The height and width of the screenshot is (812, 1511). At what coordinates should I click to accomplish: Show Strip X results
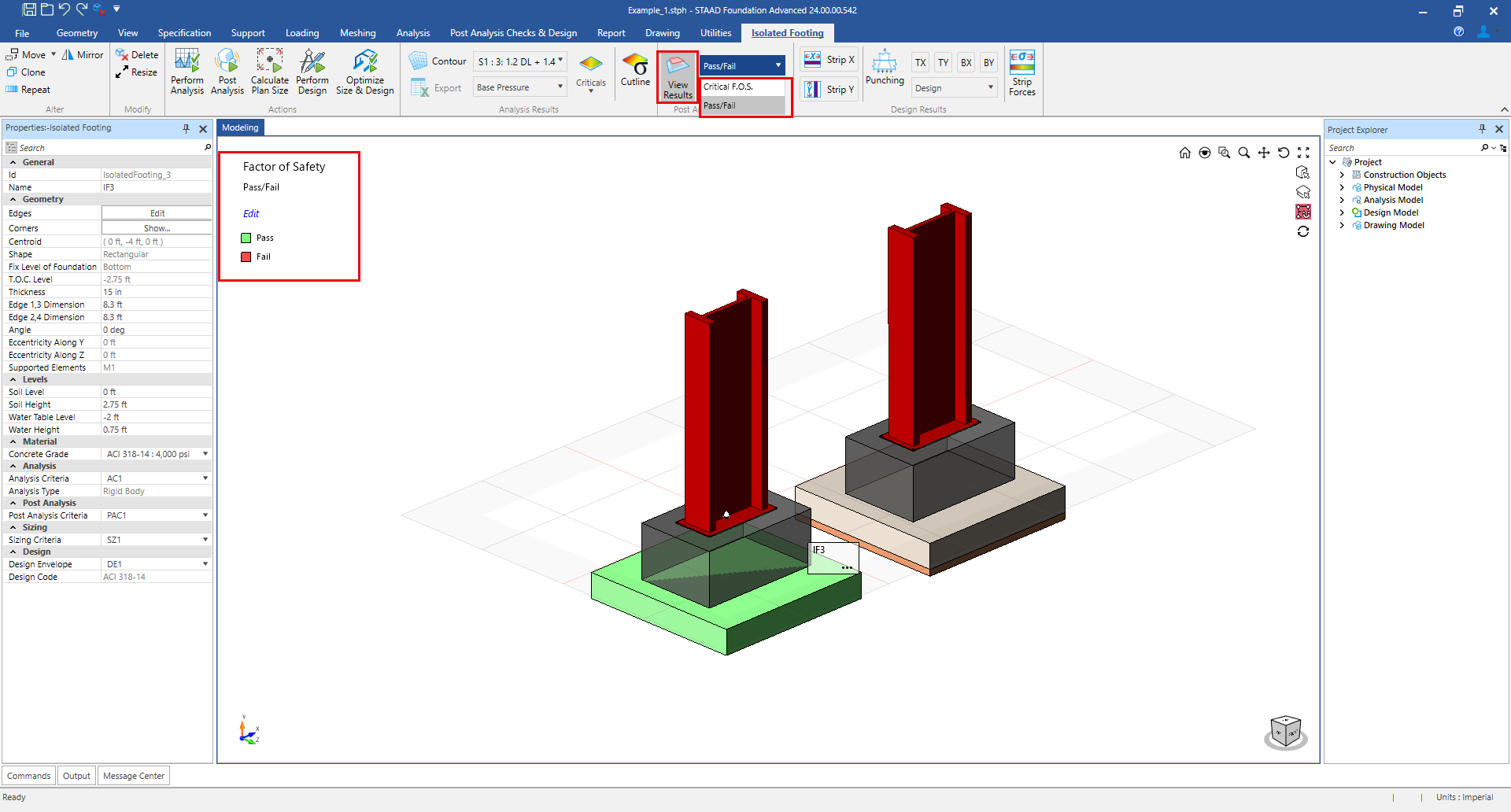click(x=829, y=60)
